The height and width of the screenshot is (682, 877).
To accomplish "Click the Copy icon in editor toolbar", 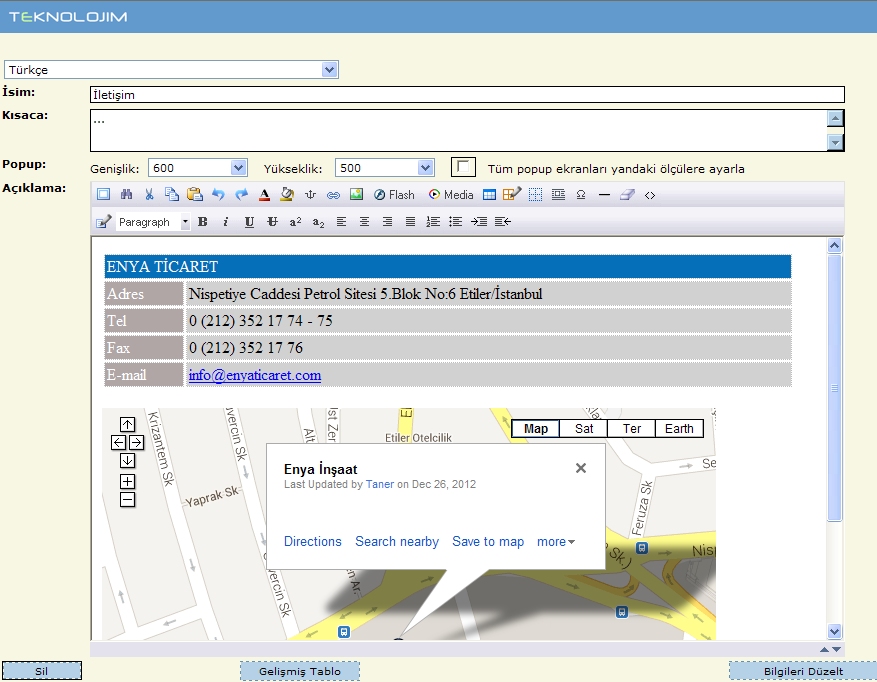I will pyautogui.click(x=172, y=195).
